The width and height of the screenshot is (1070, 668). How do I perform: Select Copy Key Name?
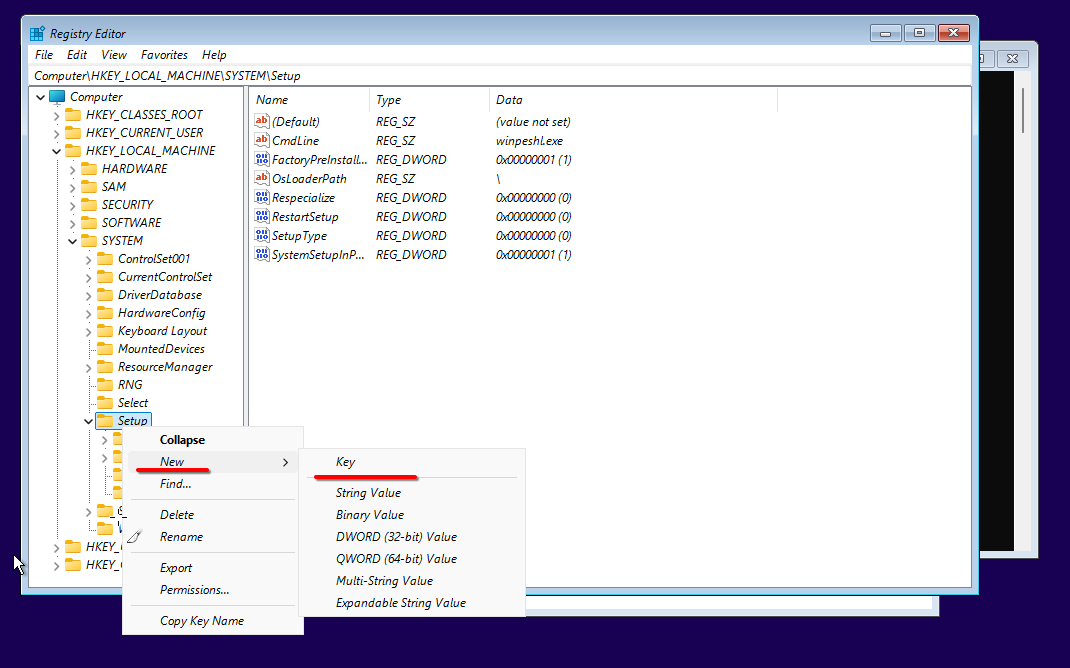213,621
